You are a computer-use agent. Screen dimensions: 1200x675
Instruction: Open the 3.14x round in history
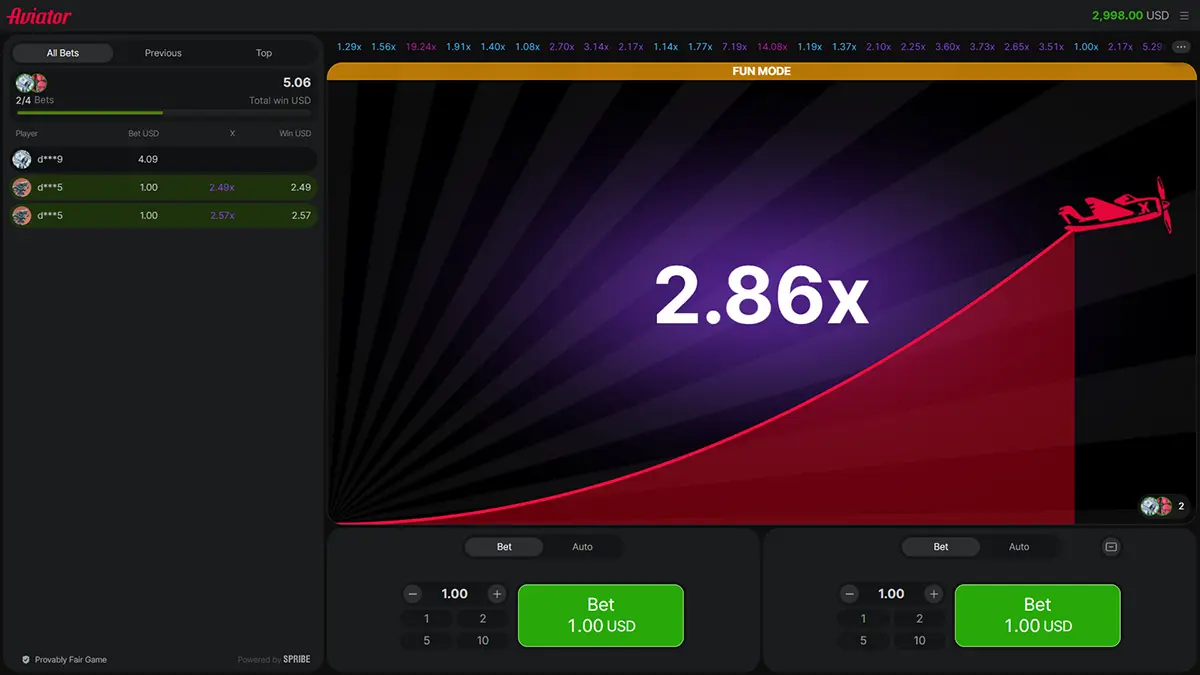[x=596, y=47]
